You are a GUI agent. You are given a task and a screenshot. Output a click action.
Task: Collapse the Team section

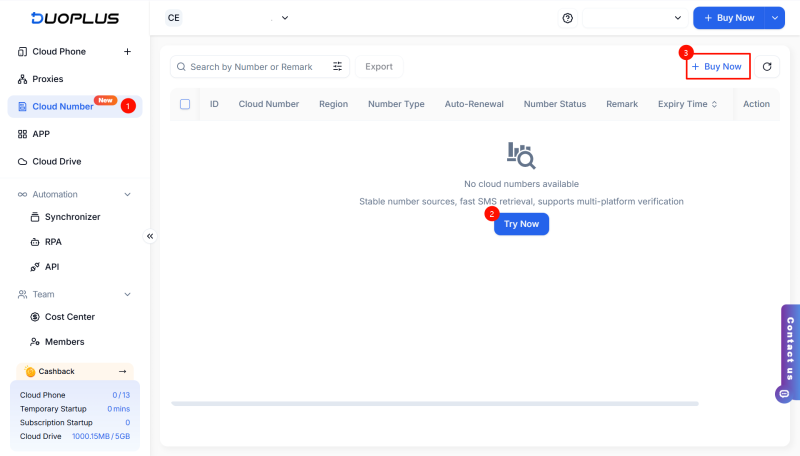point(127,294)
